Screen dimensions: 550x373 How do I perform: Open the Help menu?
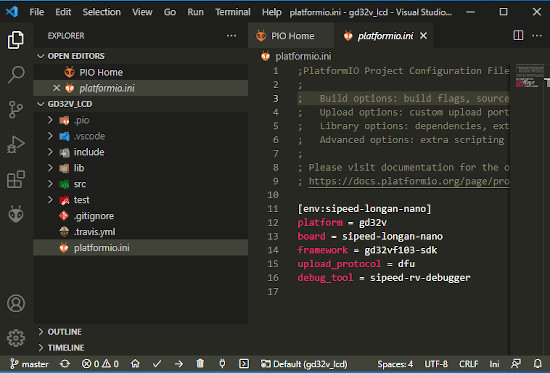pos(271,12)
